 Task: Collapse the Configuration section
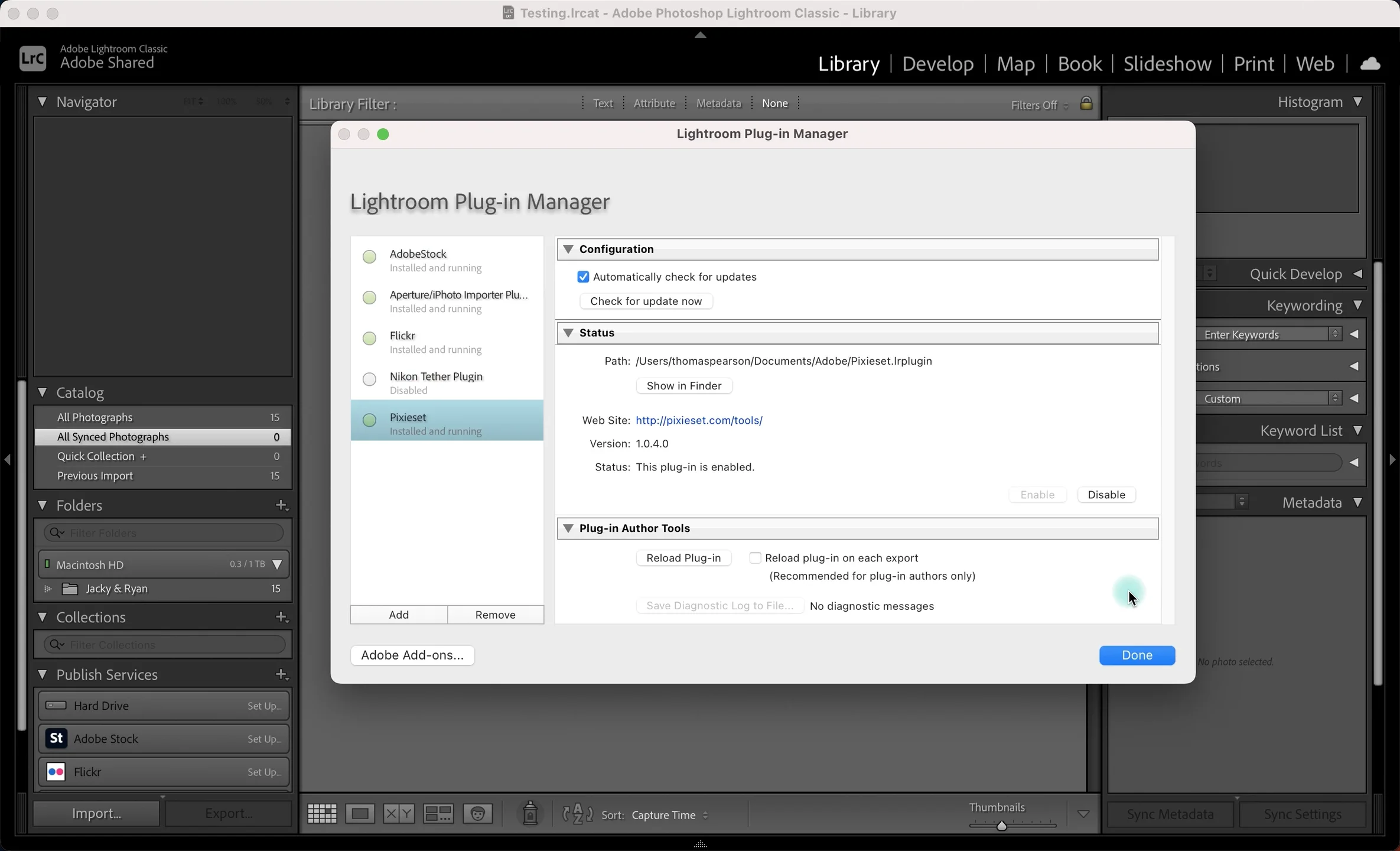click(568, 249)
